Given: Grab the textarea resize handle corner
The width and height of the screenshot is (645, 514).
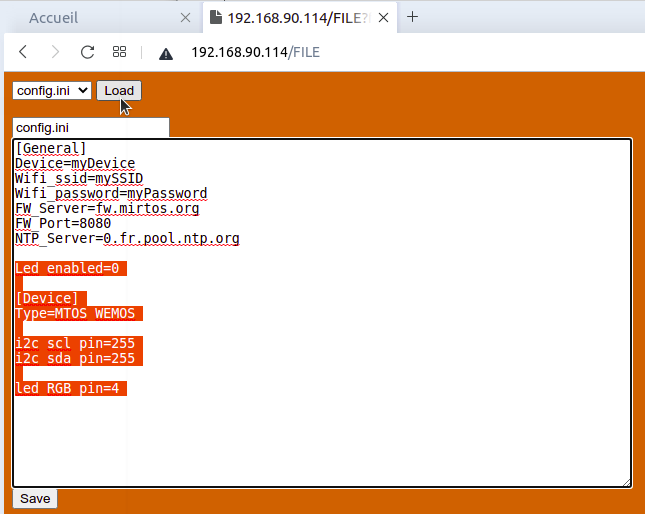Looking at the screenshot, I should [x=625, y=481].
